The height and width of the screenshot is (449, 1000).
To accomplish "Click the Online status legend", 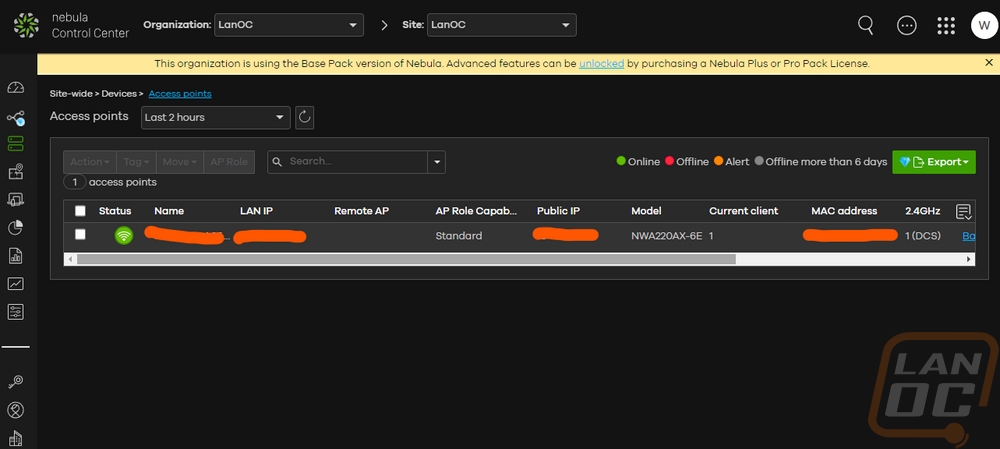I will (638, 162).
